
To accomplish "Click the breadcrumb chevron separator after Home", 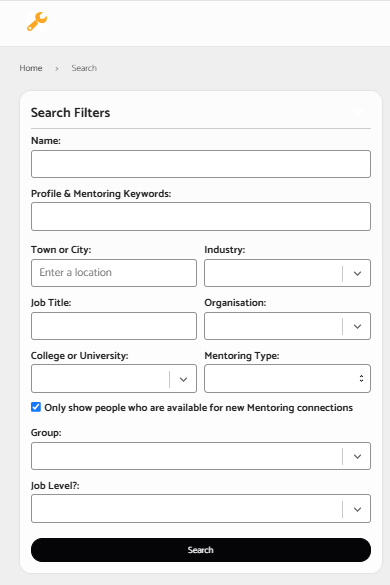I will pyautogui.click(x=57, y=69).
